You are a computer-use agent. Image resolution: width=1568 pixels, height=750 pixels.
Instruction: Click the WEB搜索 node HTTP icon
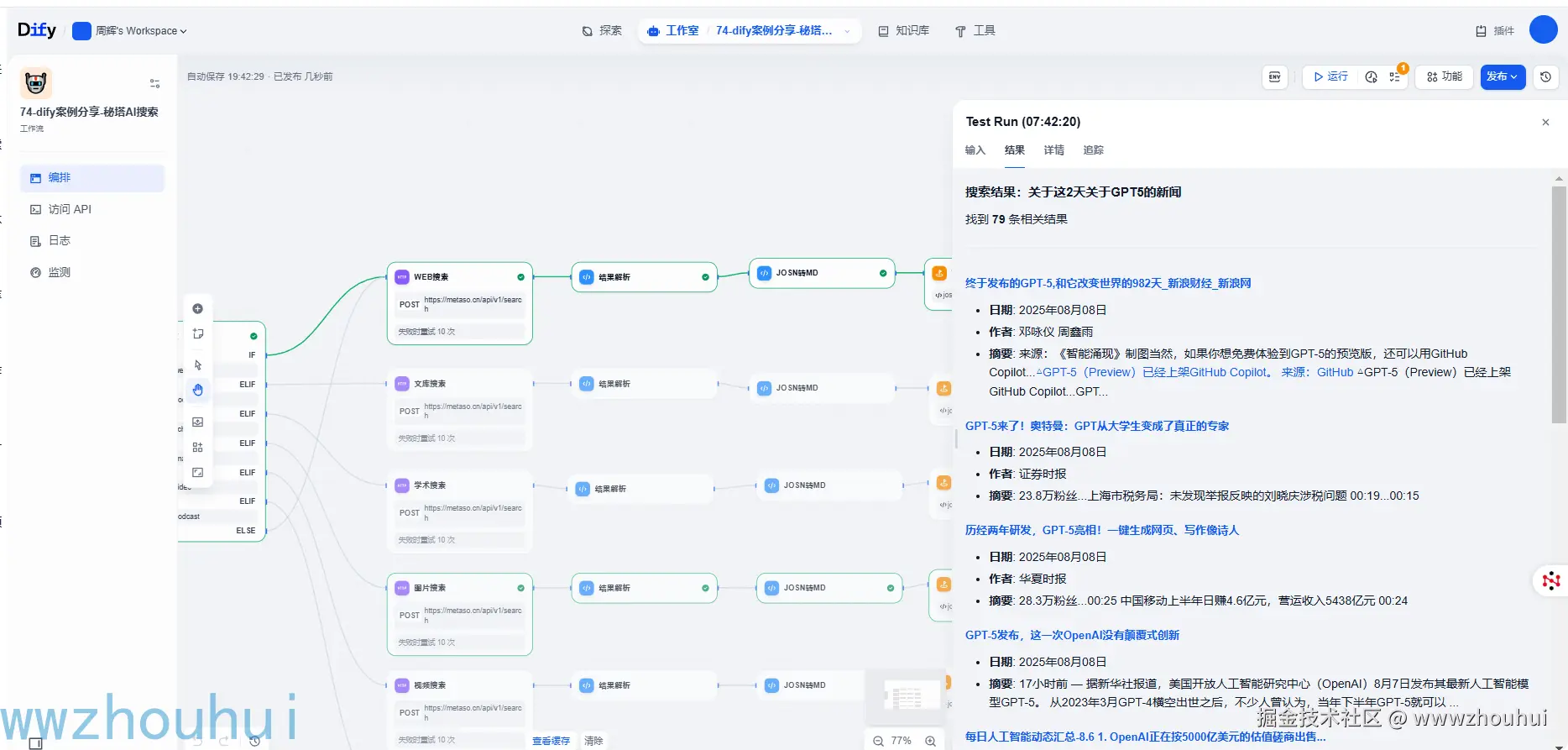(402, 276)
